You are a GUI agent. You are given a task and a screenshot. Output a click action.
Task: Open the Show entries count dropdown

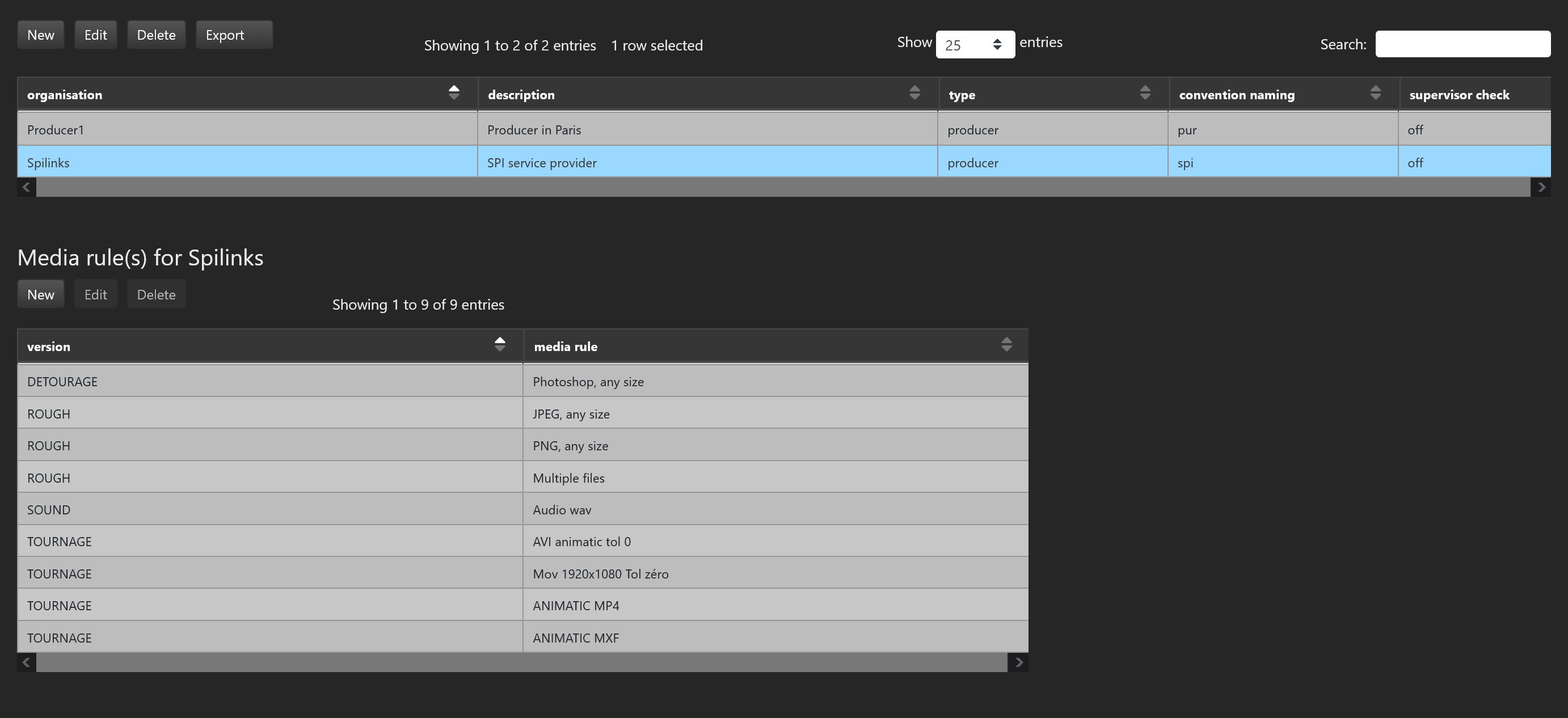click(x=975, y=44)
